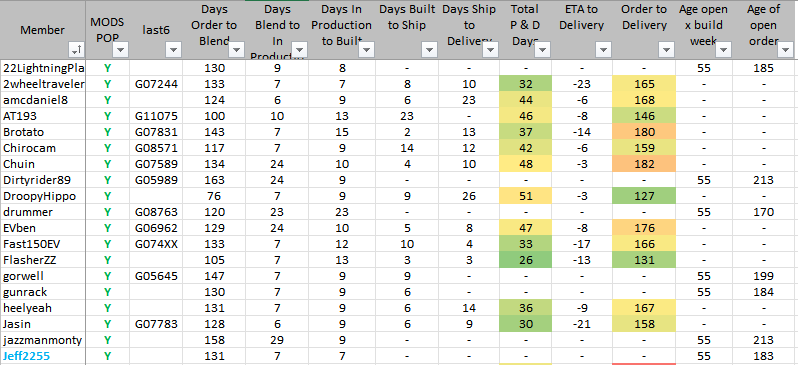Select green cell with value 26
Screen dimensions: 798x365
pos(526,260)
